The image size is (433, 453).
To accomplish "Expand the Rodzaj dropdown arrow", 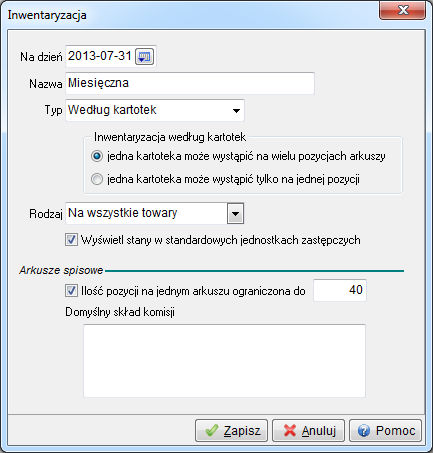I will point(236,213).
